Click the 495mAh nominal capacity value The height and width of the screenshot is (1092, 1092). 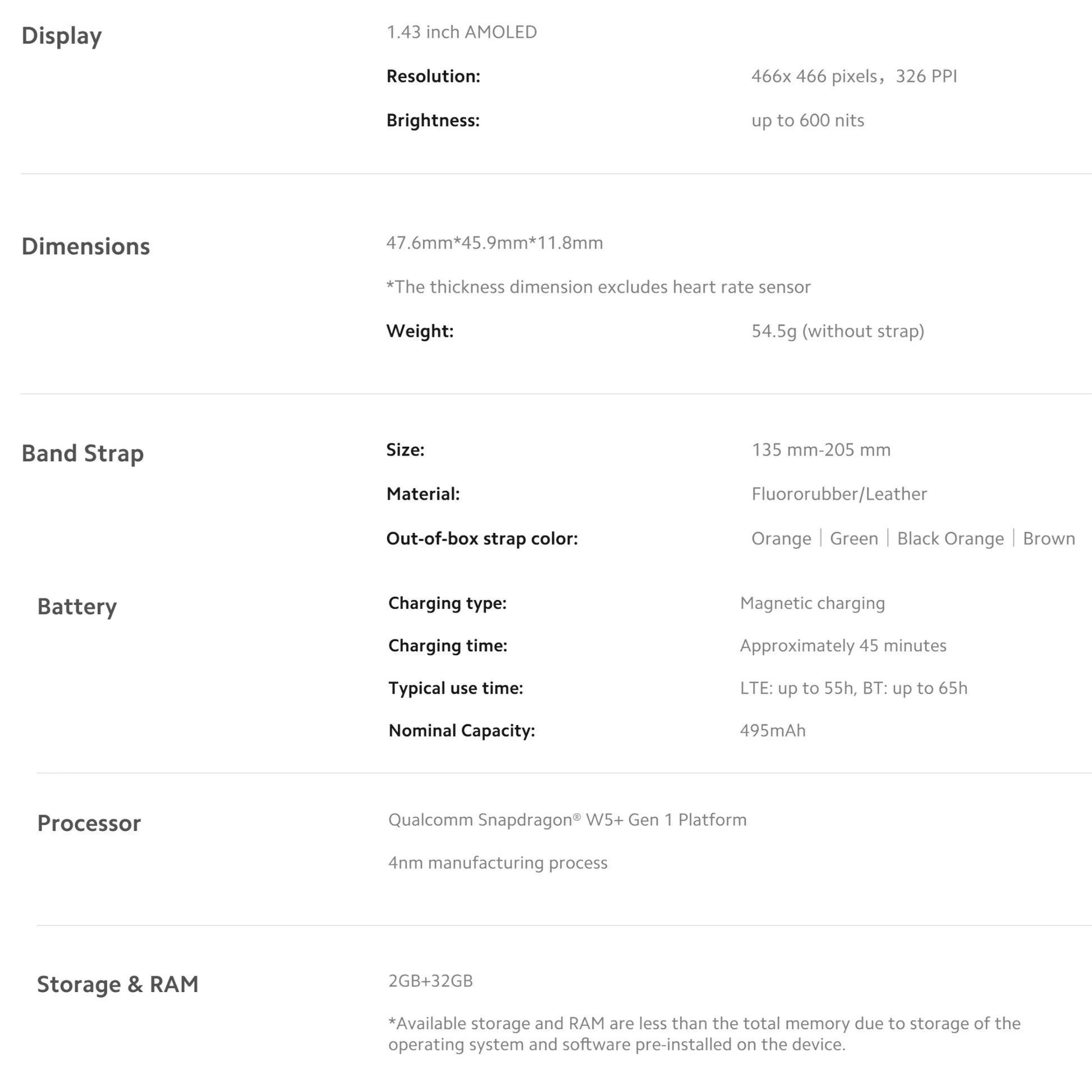(773, 731)
